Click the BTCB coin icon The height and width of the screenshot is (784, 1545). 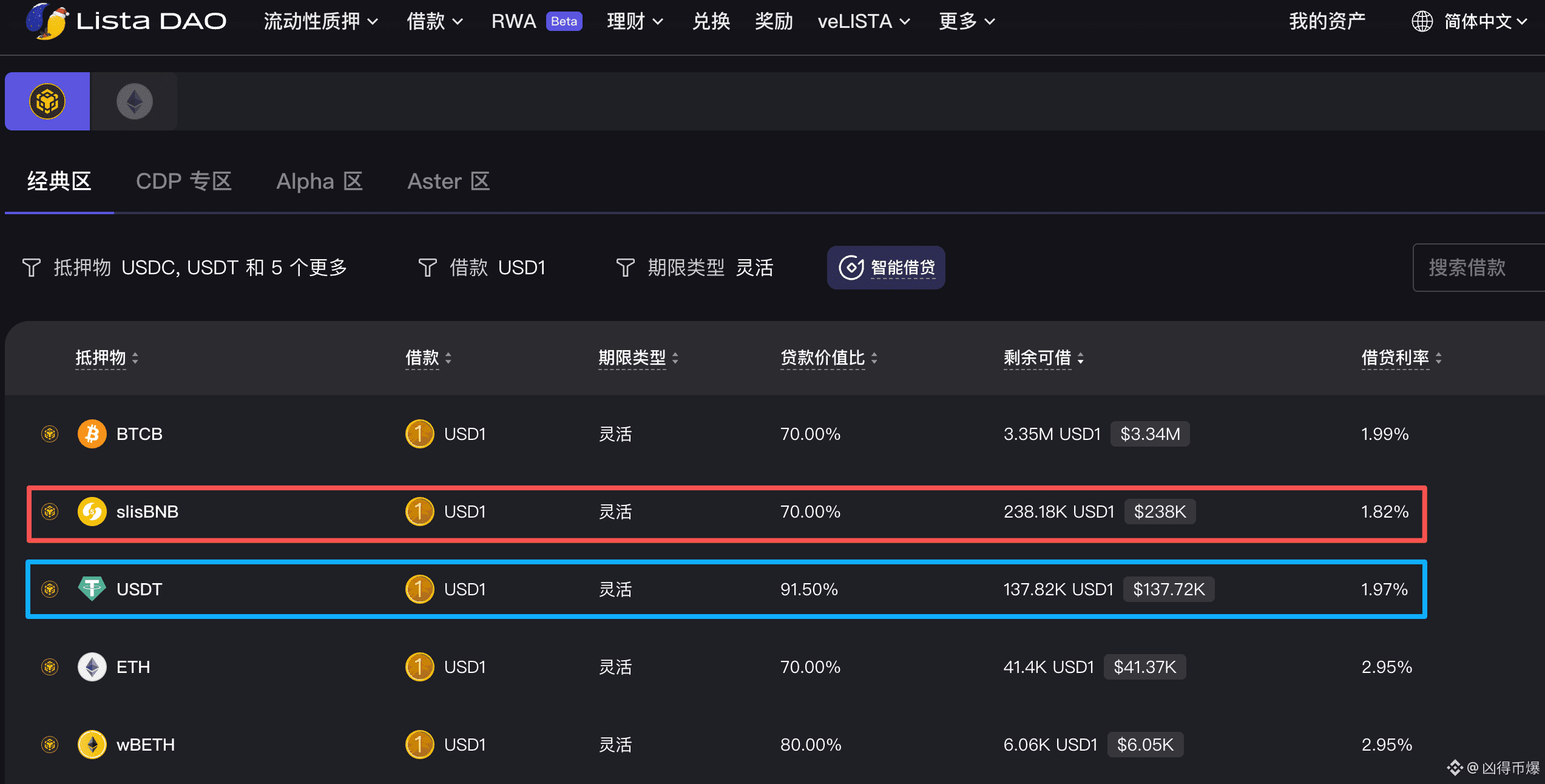pos(92,434)
